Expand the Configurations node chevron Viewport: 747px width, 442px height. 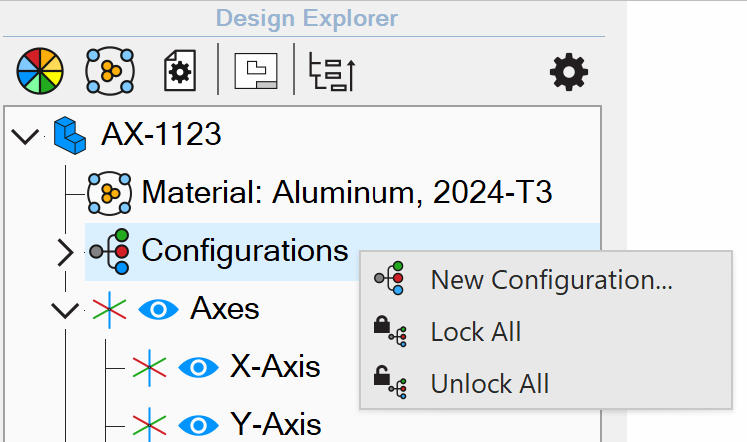[65, 252]
